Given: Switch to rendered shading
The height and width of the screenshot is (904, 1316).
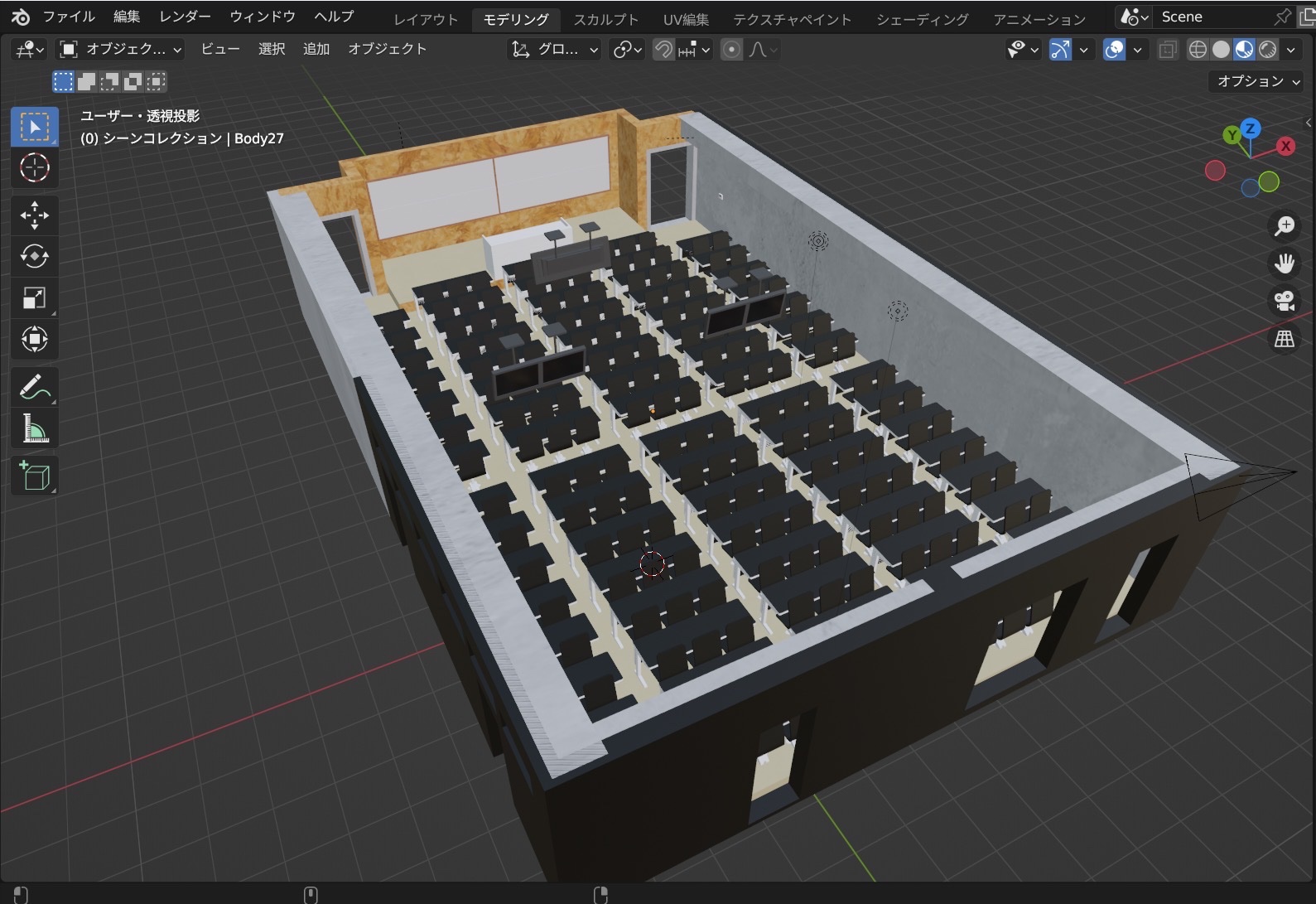Looking at the screenshot, I should point(1267,50).
